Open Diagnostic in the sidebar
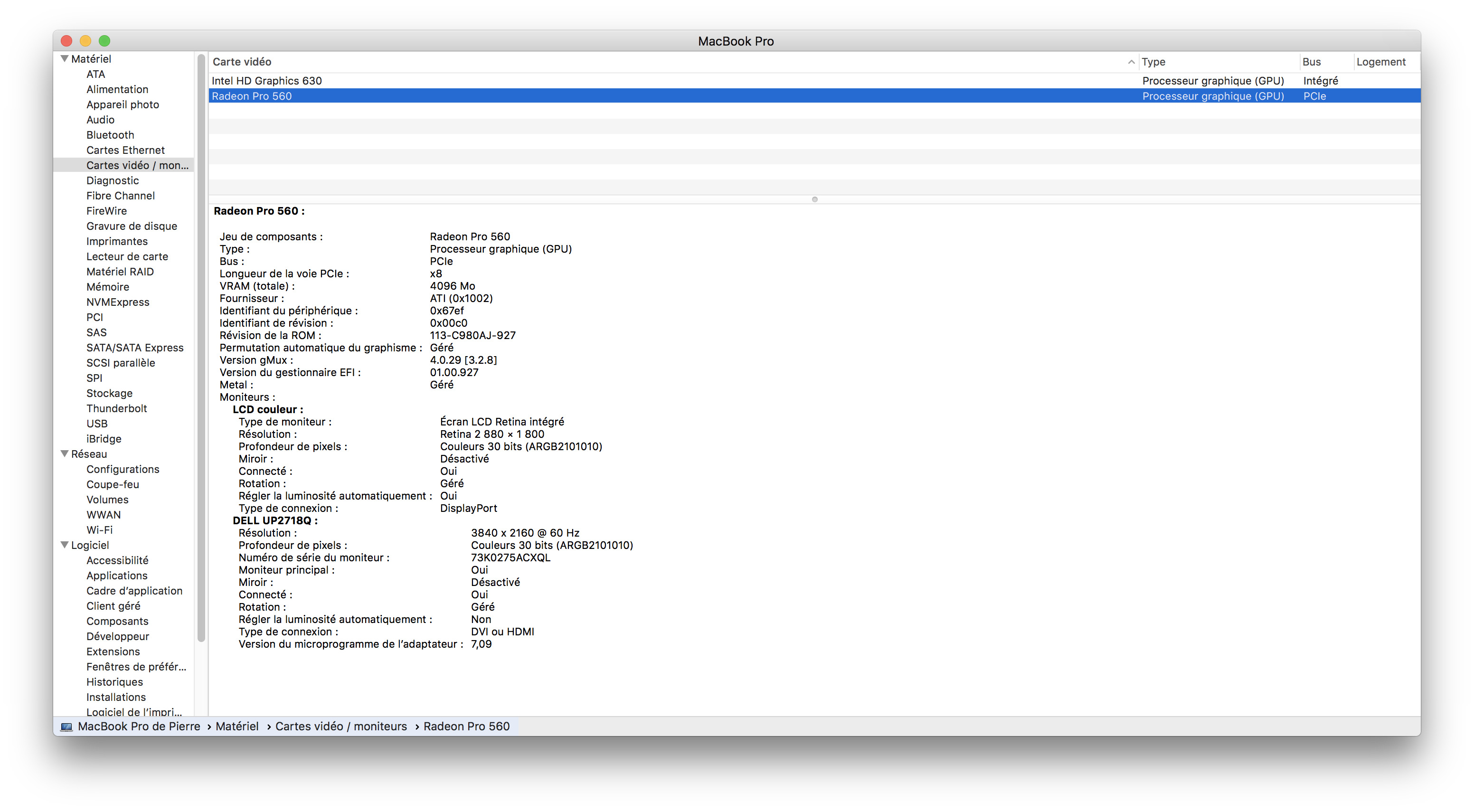 112,180
